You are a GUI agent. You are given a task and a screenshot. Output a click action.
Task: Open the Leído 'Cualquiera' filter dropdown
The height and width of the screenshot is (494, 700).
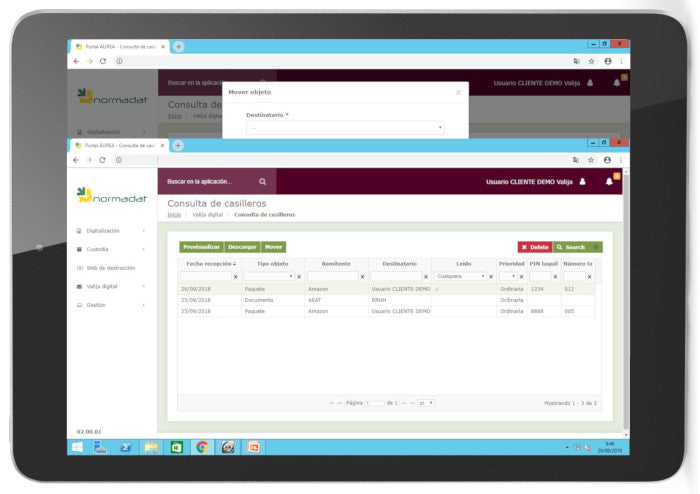[460, 276]
